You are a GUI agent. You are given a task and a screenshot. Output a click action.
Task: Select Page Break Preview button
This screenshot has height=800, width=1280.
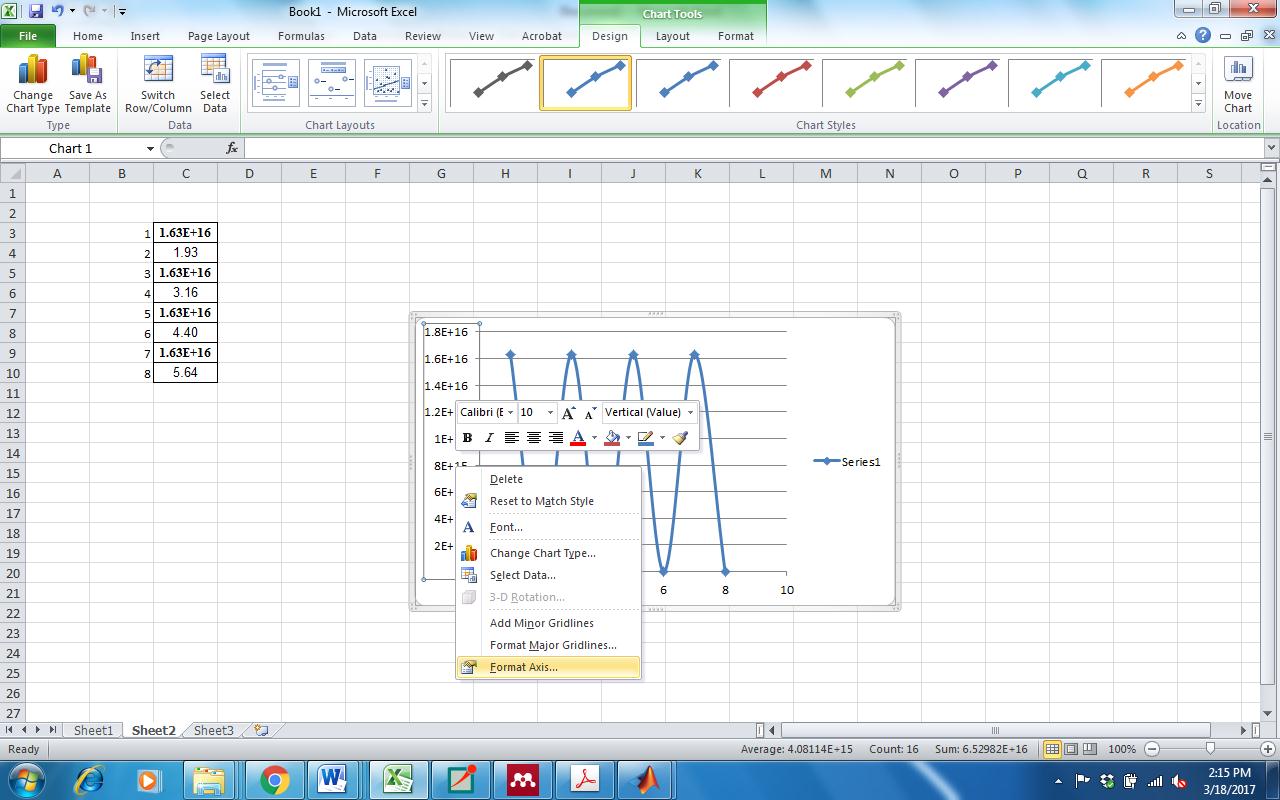(x=1090, y=749)
